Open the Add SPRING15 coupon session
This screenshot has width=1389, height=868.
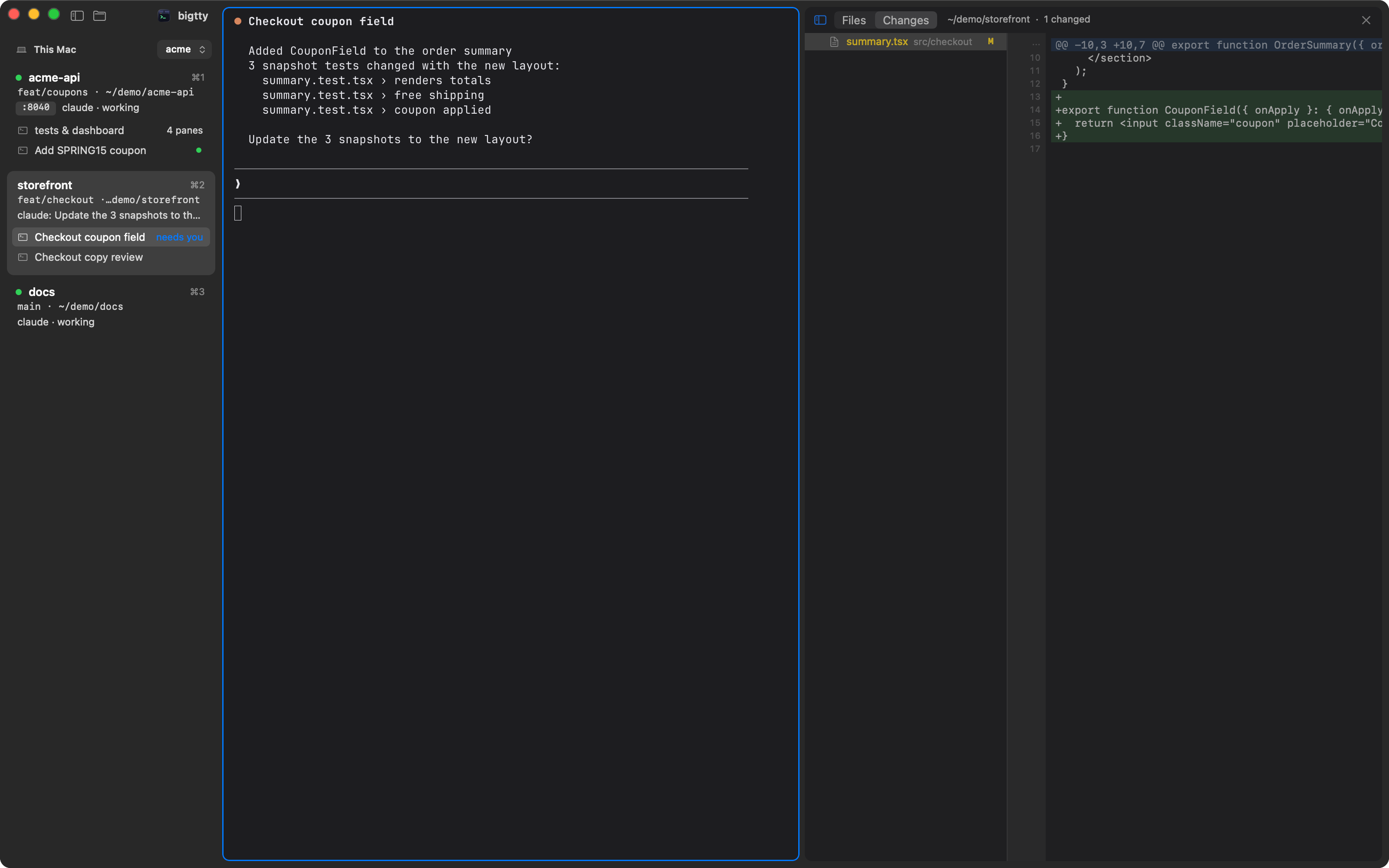coord(110,151)
